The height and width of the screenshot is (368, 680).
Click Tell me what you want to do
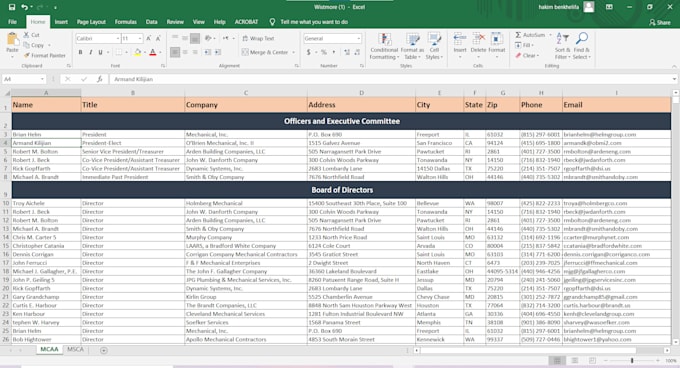pyautogui.click(x=314, y=22)
